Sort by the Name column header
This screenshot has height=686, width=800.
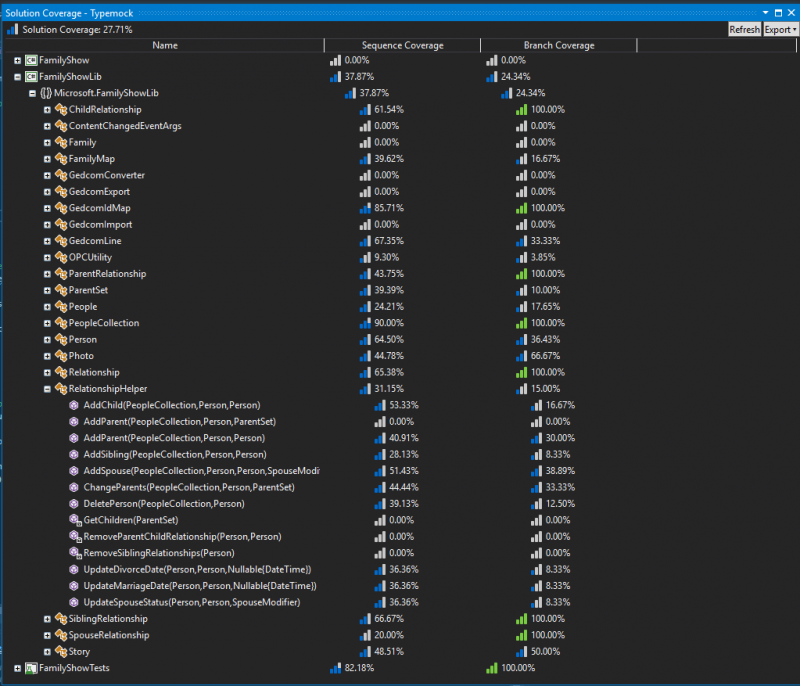tap(164, 45)
